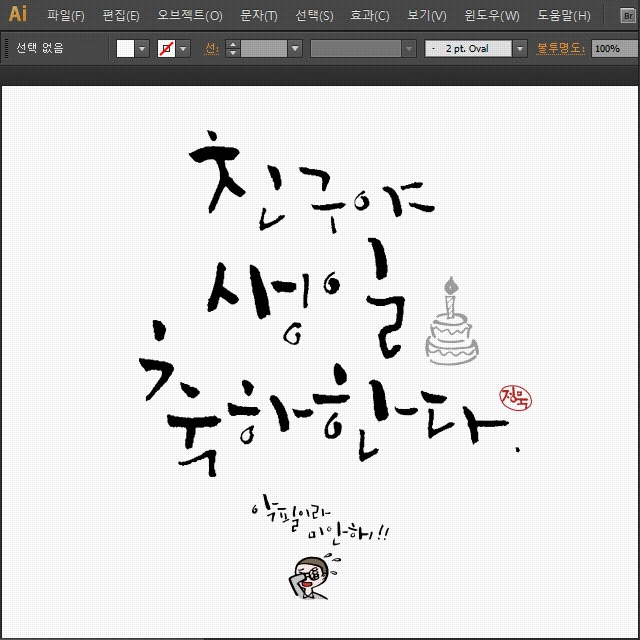The width and height of the screenshot is (640, 640).
Task: Click the 불투명도 opacity link
Action: coord(561,48)
